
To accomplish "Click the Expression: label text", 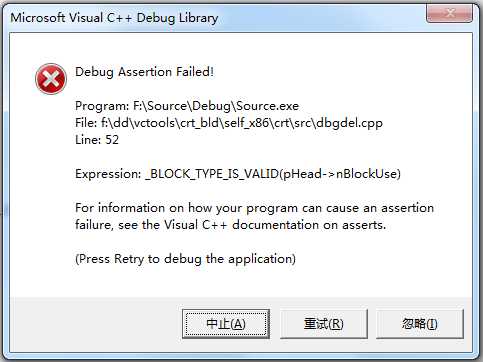I will point(108,174).
